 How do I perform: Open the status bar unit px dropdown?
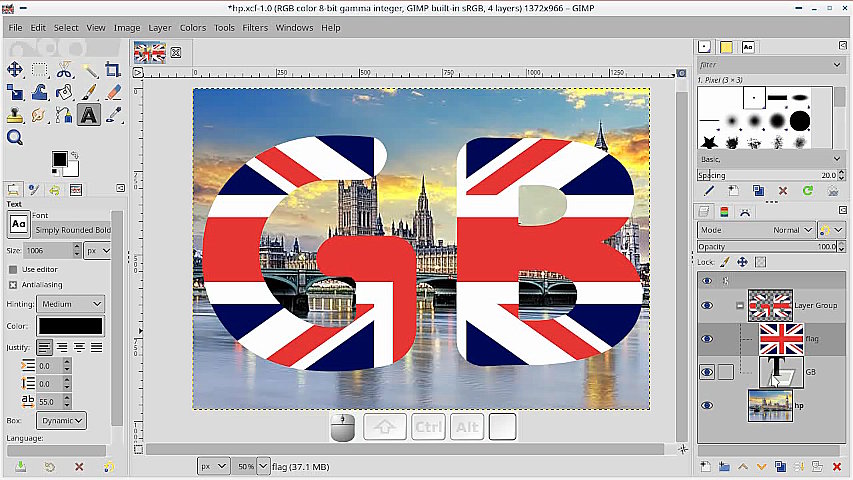coord(213,466)
